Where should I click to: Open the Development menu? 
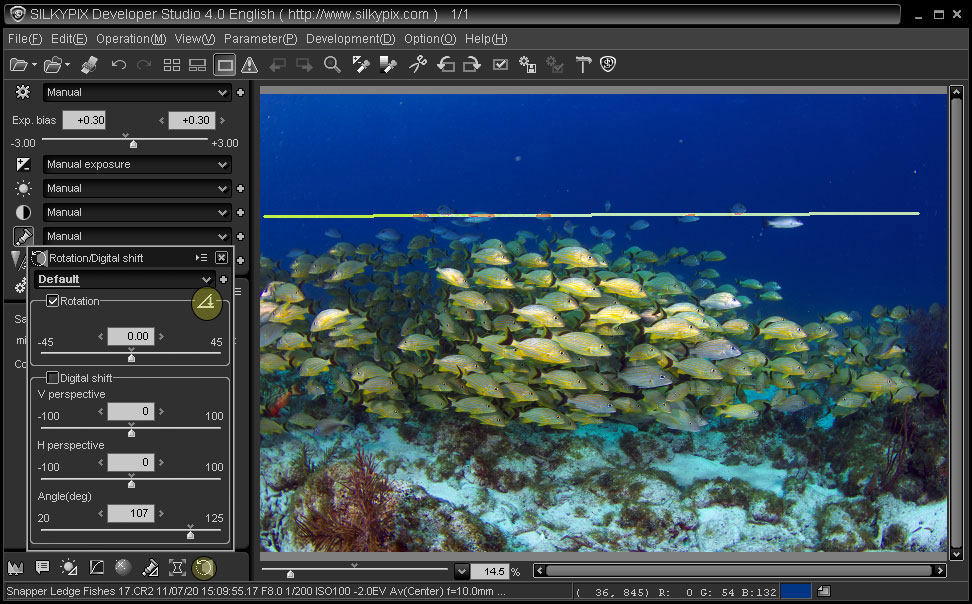(x=350, y=39)
